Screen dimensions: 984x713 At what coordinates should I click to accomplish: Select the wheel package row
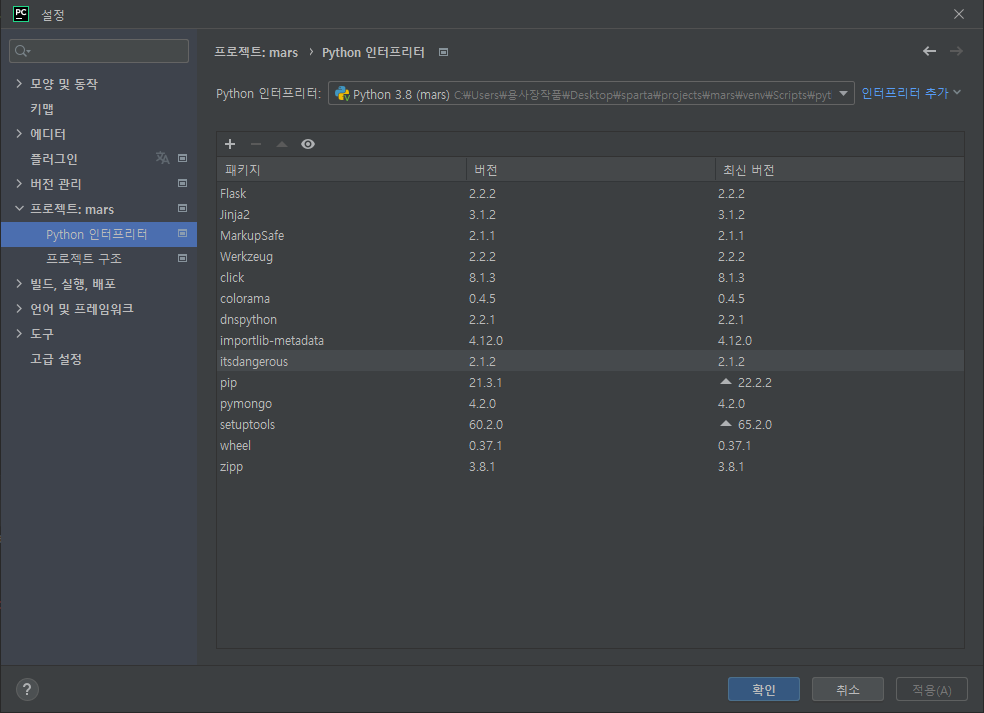coord(591,446)
